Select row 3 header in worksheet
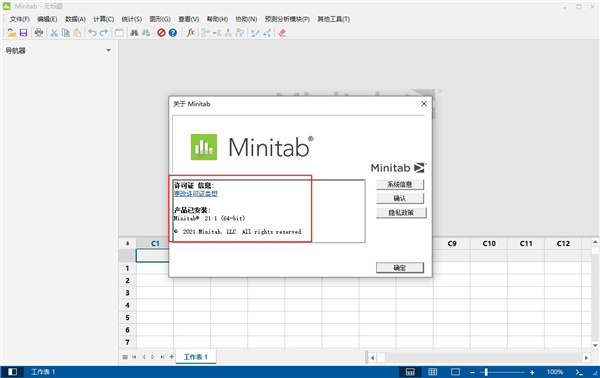 (127, 293)
